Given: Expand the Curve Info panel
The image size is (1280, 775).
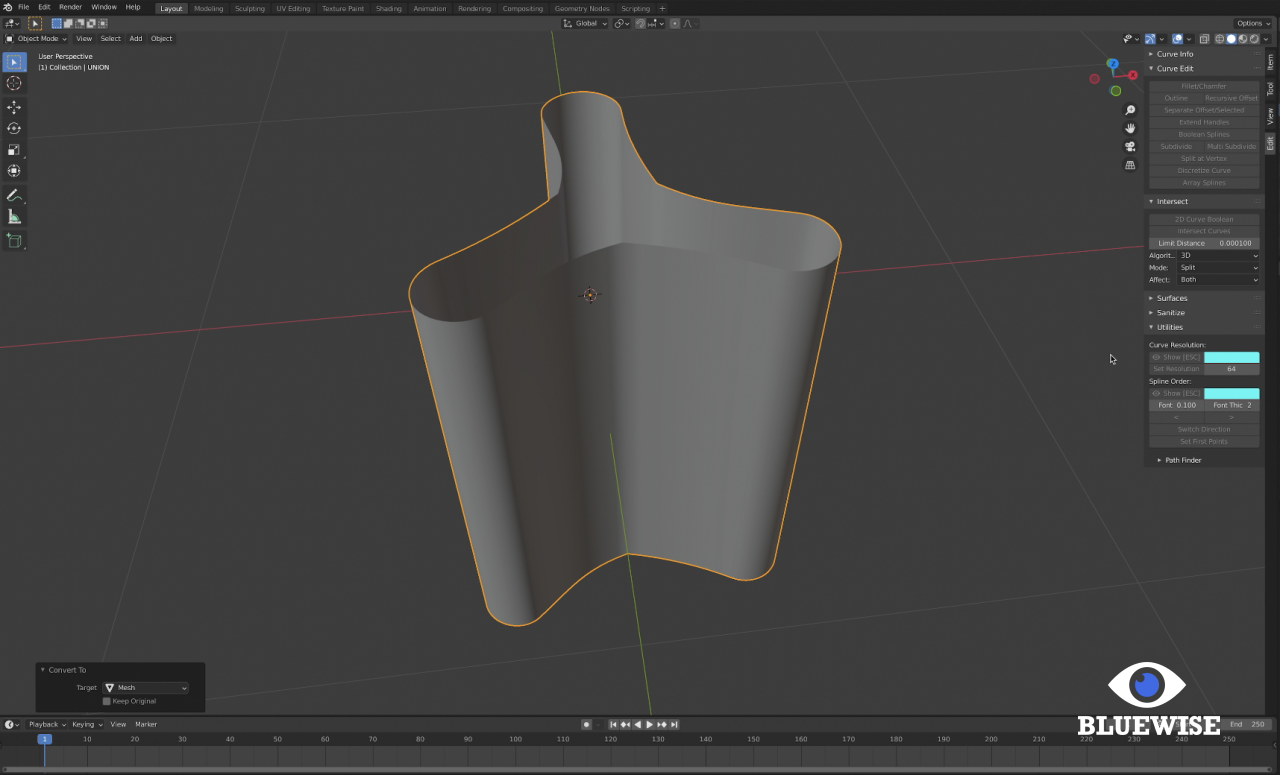Looking at the screenshot, I should pos(1174,54).
